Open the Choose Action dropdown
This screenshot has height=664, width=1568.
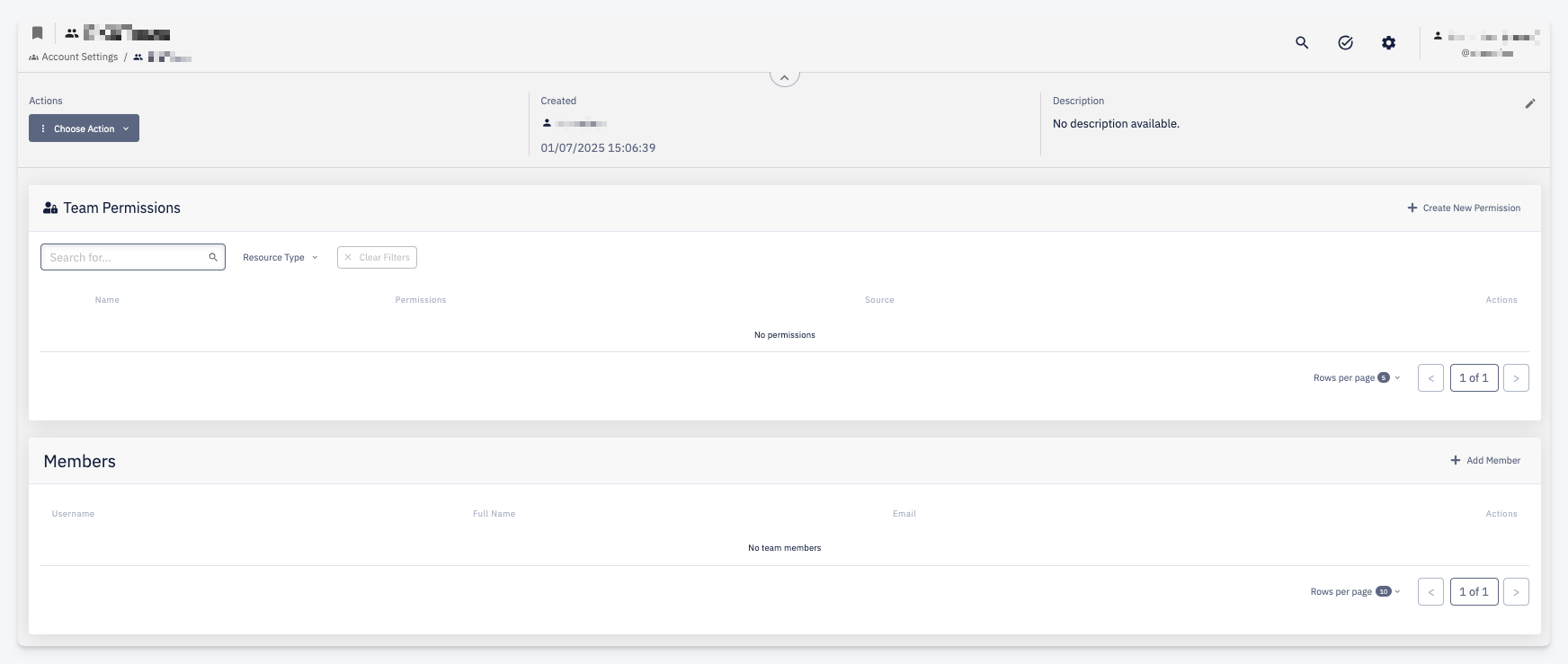pos(84,128)
